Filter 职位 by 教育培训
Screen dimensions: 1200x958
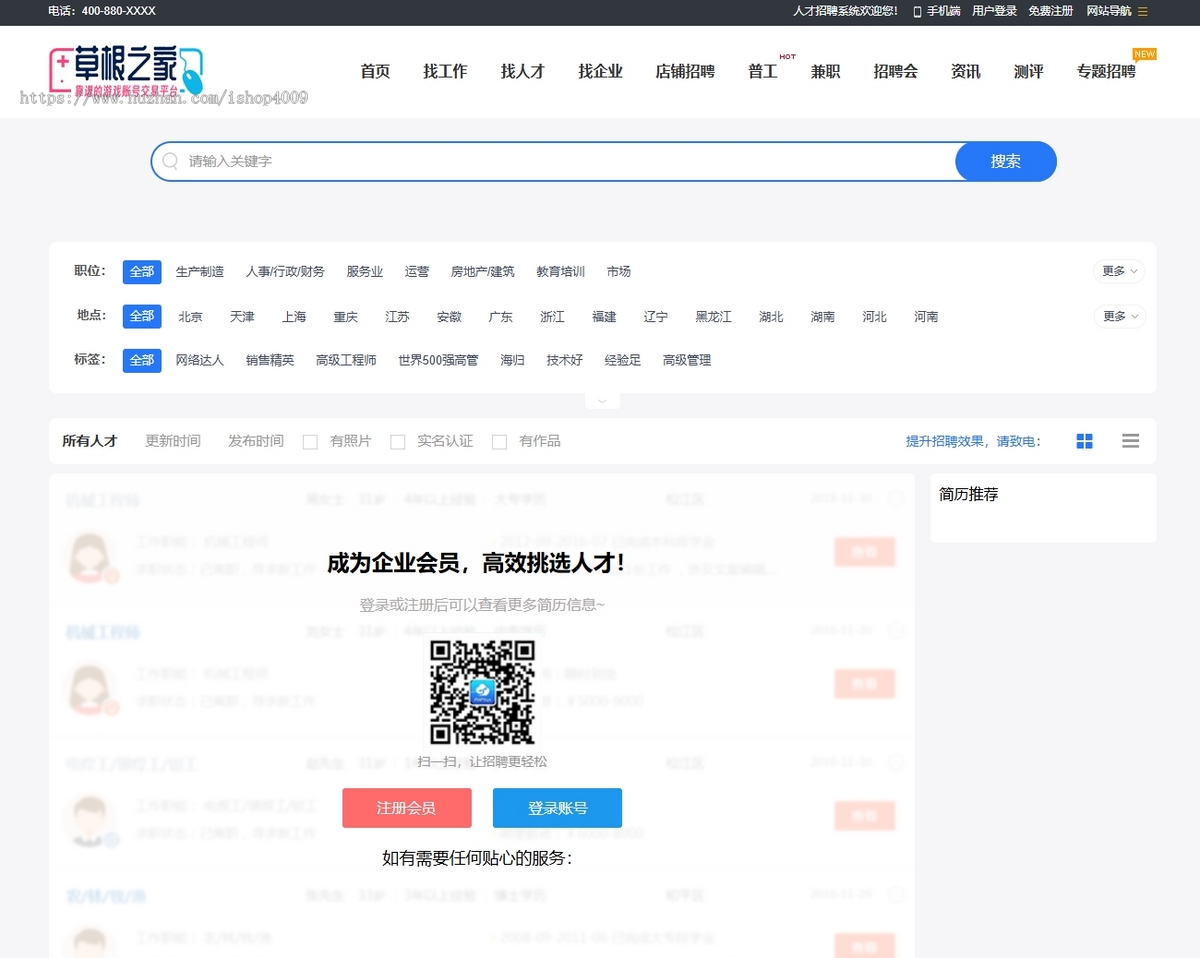point(561,271)
